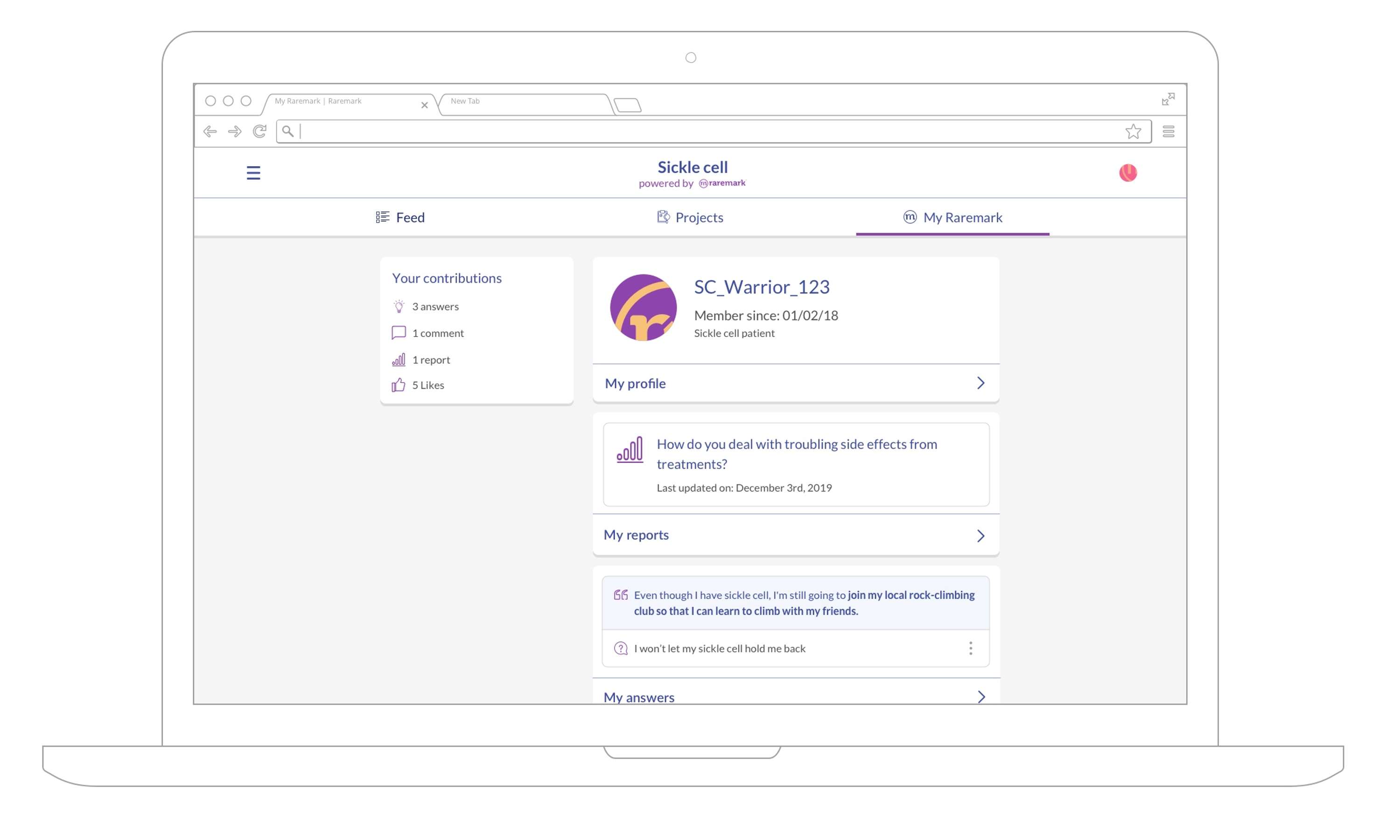Open a new browser tab with the blank tab button
This screenshot has height=840, width=1400.
pyautogui.click(x=628, y=105)
